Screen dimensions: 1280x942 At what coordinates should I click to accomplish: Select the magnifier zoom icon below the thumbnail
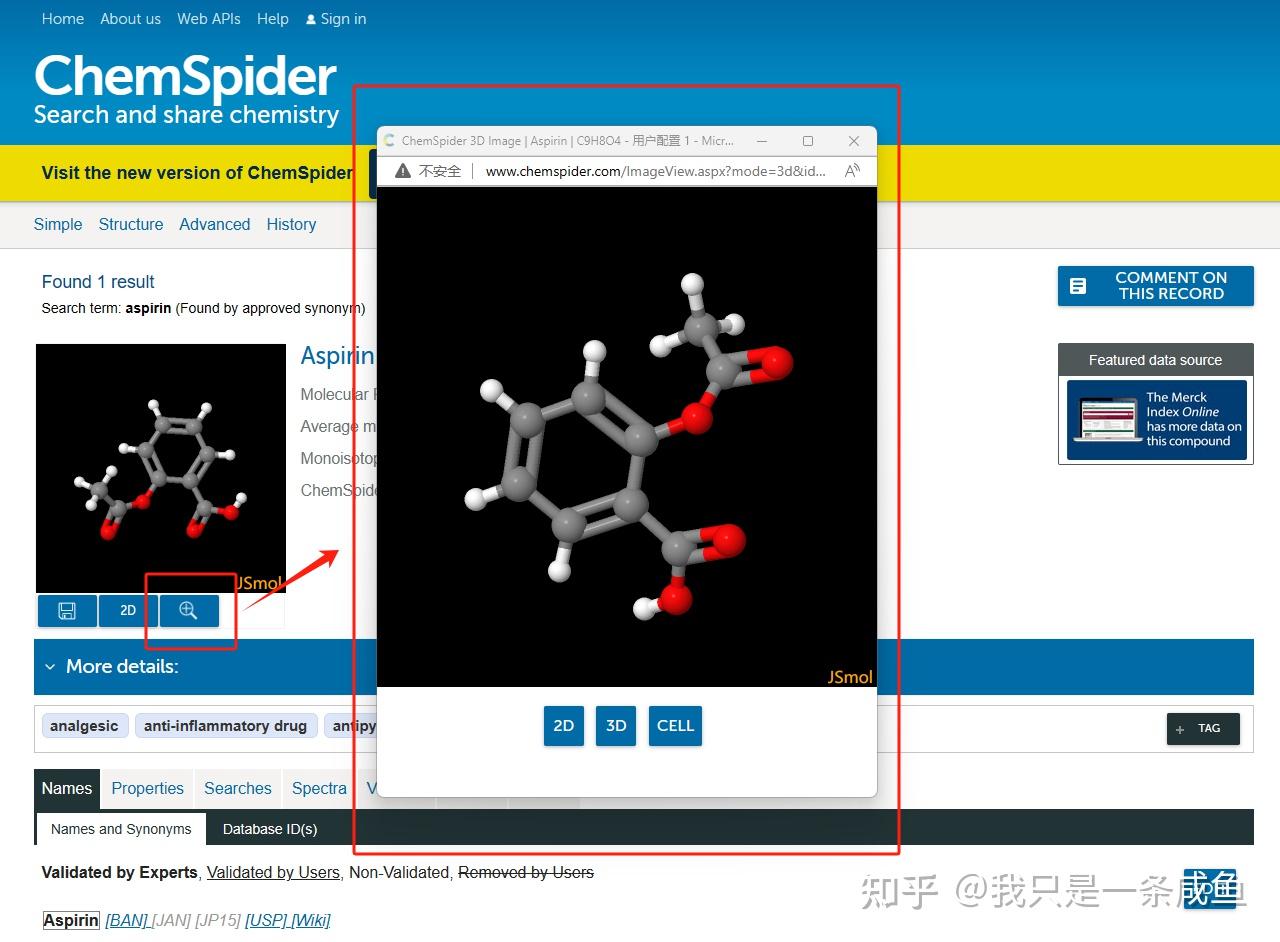tap(187, 610)
